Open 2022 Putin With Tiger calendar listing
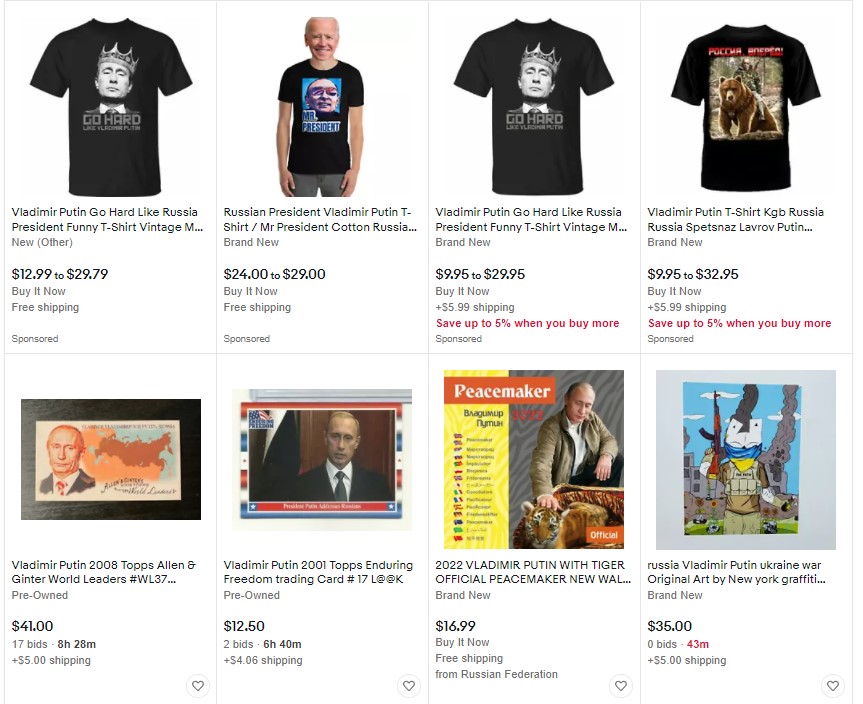The width and height of the screenshot is (863, 704). [x=533, y=572]
